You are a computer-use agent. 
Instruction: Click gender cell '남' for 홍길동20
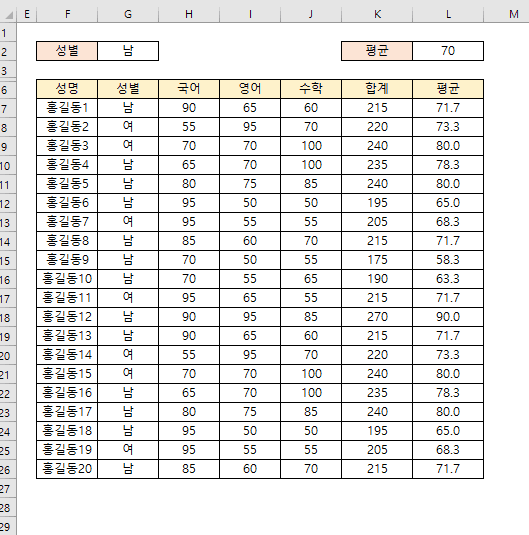pyautogui.click(x=128, y=469)
